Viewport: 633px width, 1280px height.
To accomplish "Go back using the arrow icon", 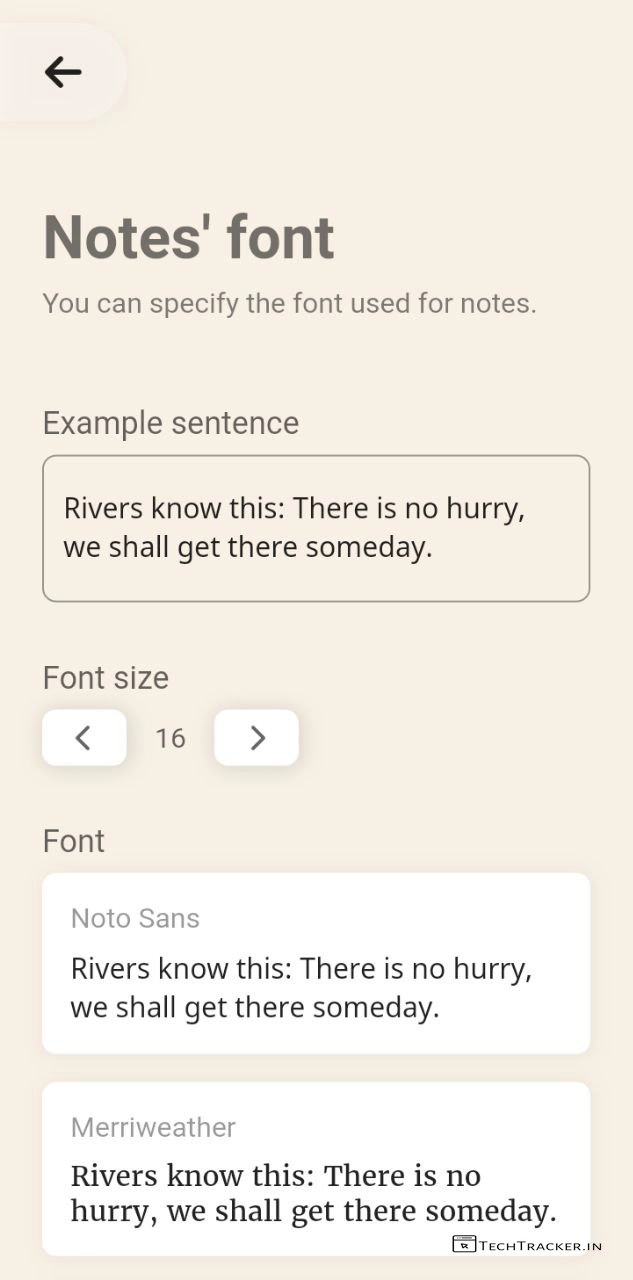I will point(63,72).
